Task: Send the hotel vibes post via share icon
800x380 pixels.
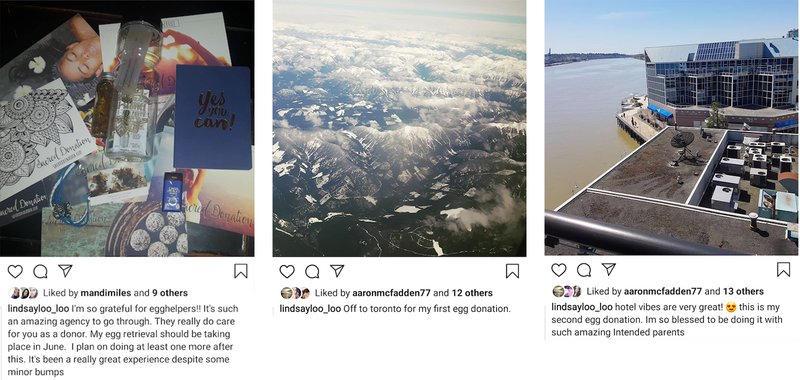Action: point(609,269)
